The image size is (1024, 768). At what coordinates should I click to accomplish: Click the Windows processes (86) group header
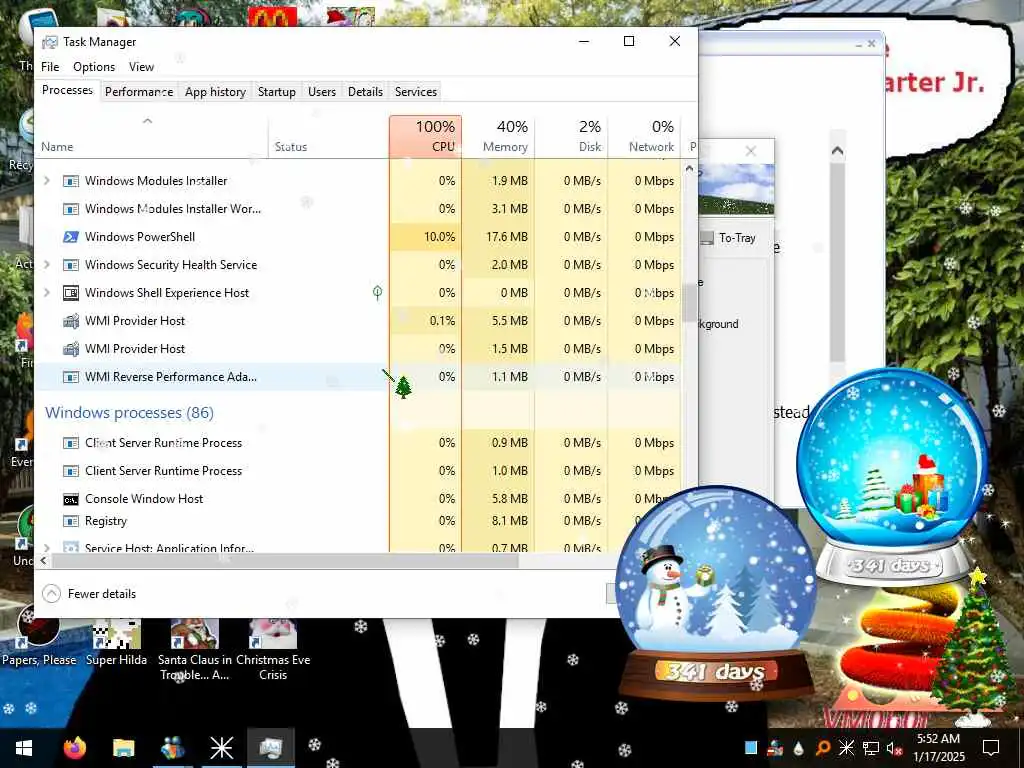point(129,413)
